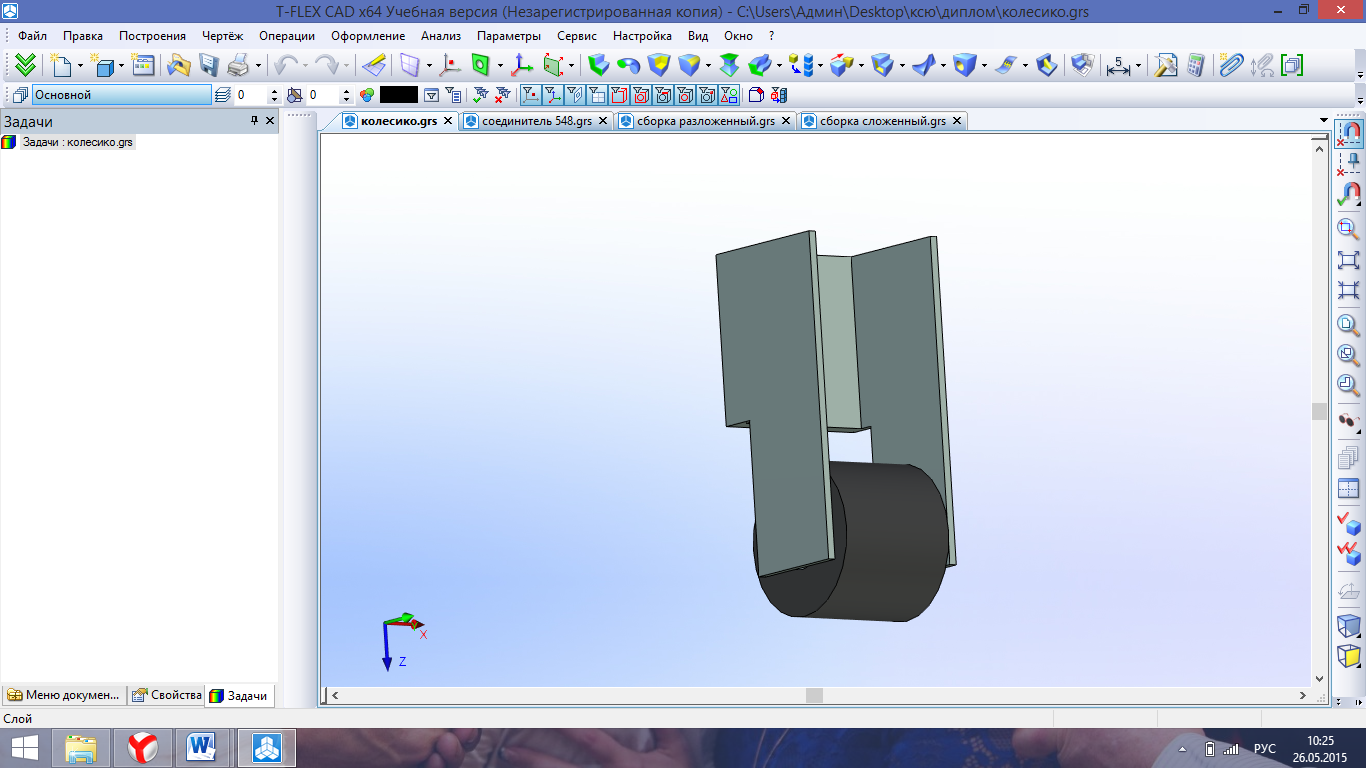
Task: Create a new 3D model with the cube icon
Action: (x=103, y=65)
